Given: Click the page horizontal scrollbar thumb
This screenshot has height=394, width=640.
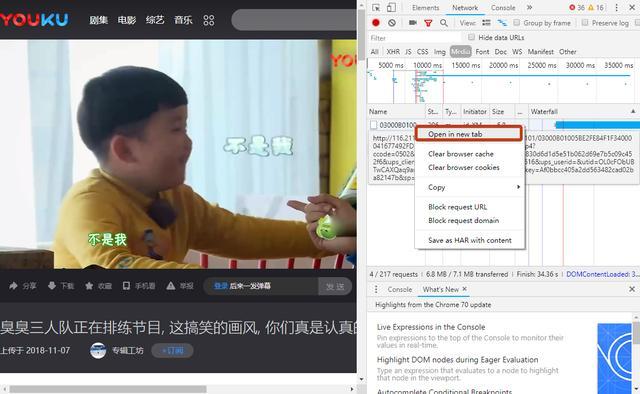Looking at the screenshot, I should click(x=108, y=389).
